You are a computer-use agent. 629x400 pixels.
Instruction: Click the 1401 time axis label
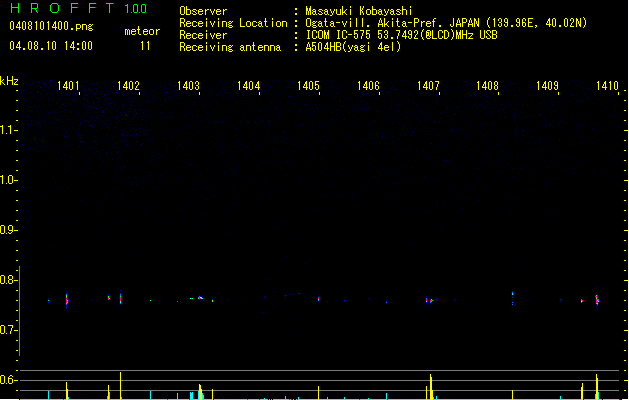click(68, 86)
